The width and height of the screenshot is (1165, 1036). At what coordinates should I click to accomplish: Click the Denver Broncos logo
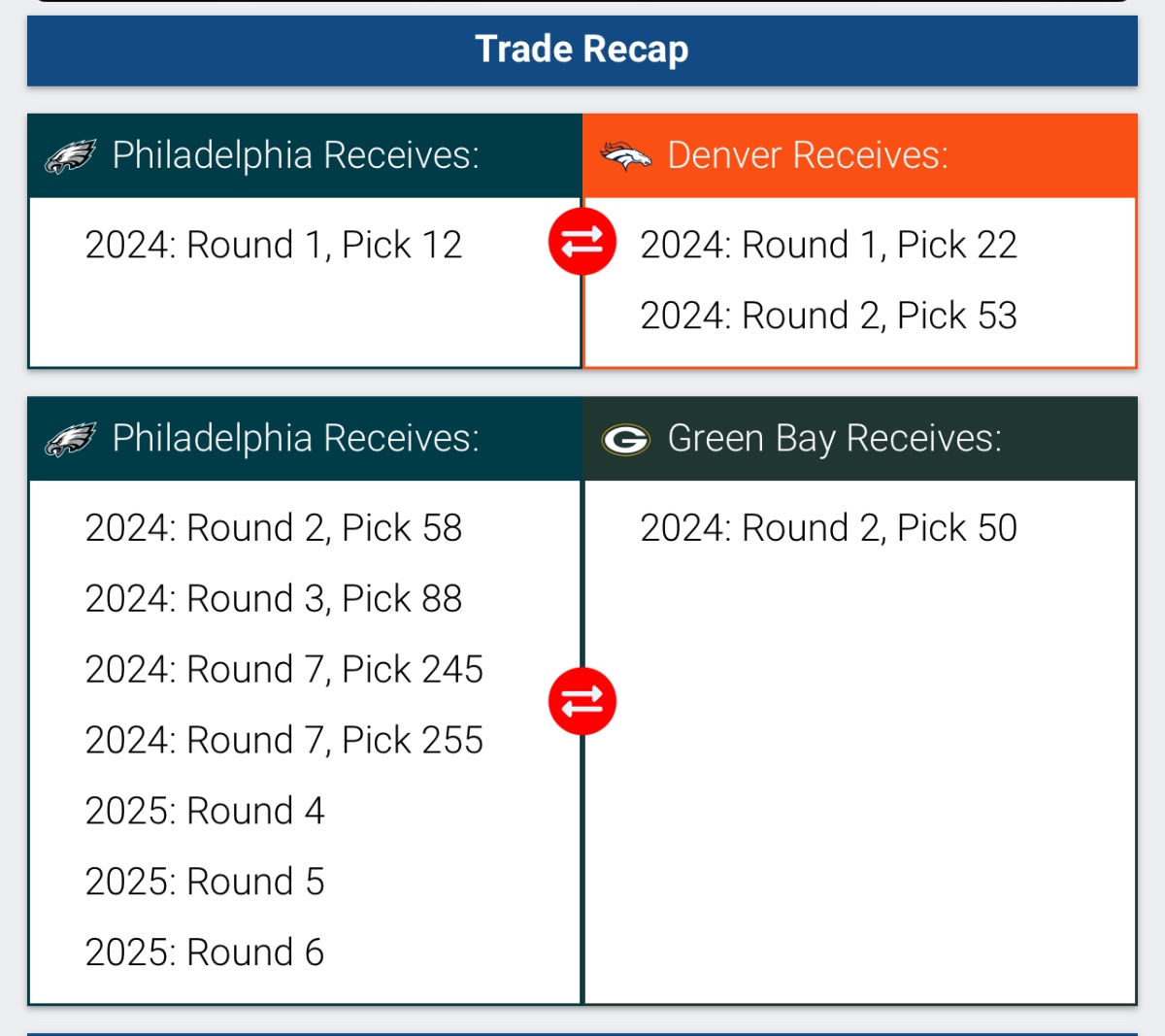pyautogui.click(x=625, y=155)
